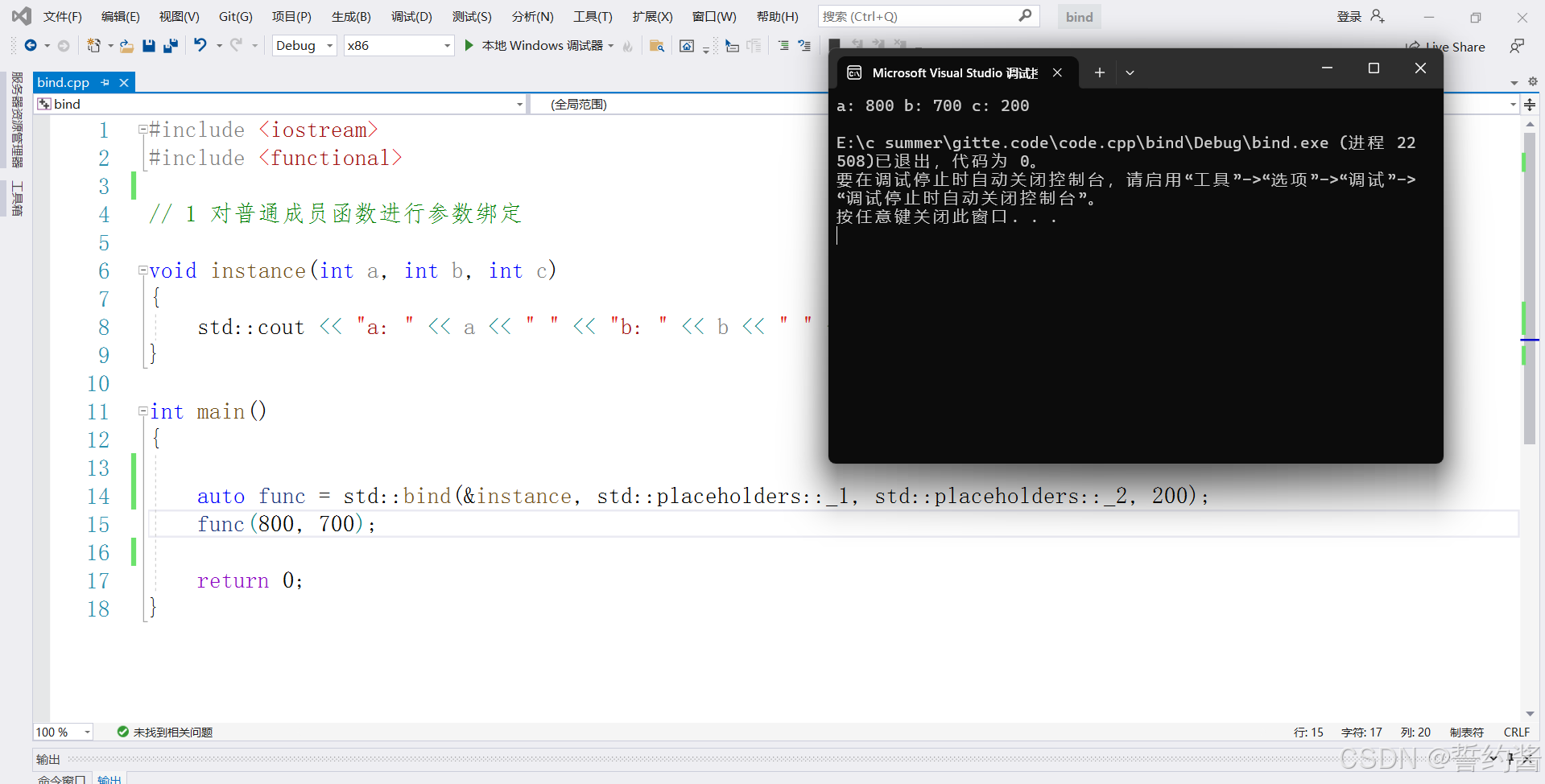
Task: Expand the debugger target dropdown arrow
Action: coord(611,46)
